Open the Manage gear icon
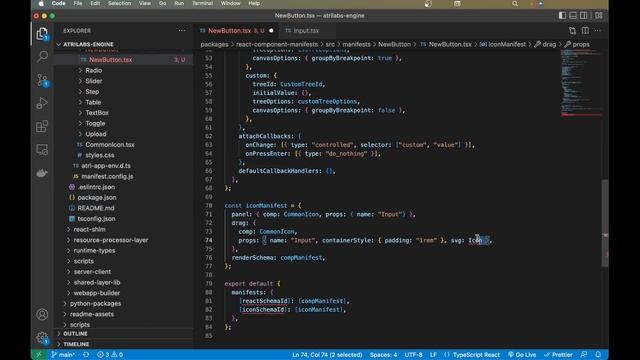The height and width of the screenshot is (360, 640). click(x=42, y=338)
